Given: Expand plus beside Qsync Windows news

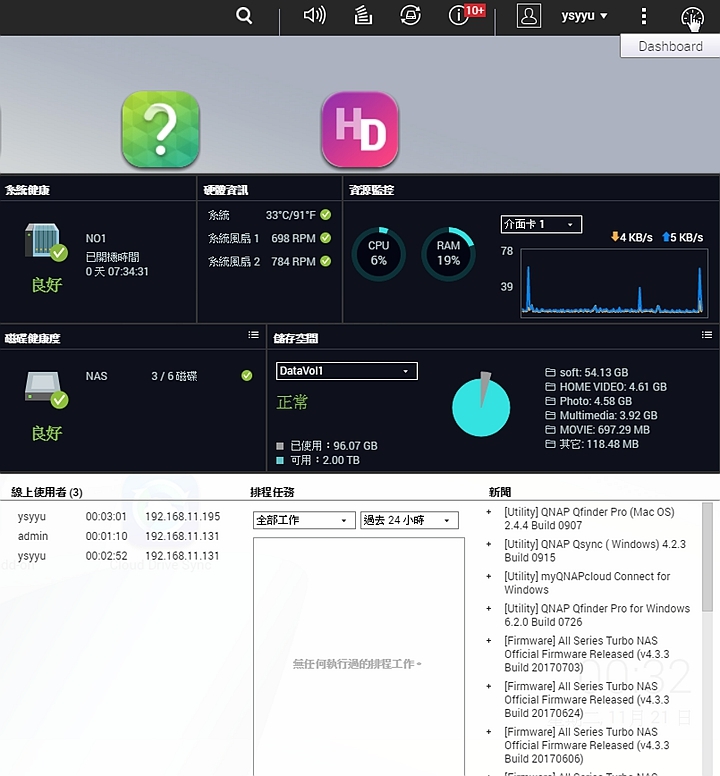Looking at the screenshot, I should (489, 544).
